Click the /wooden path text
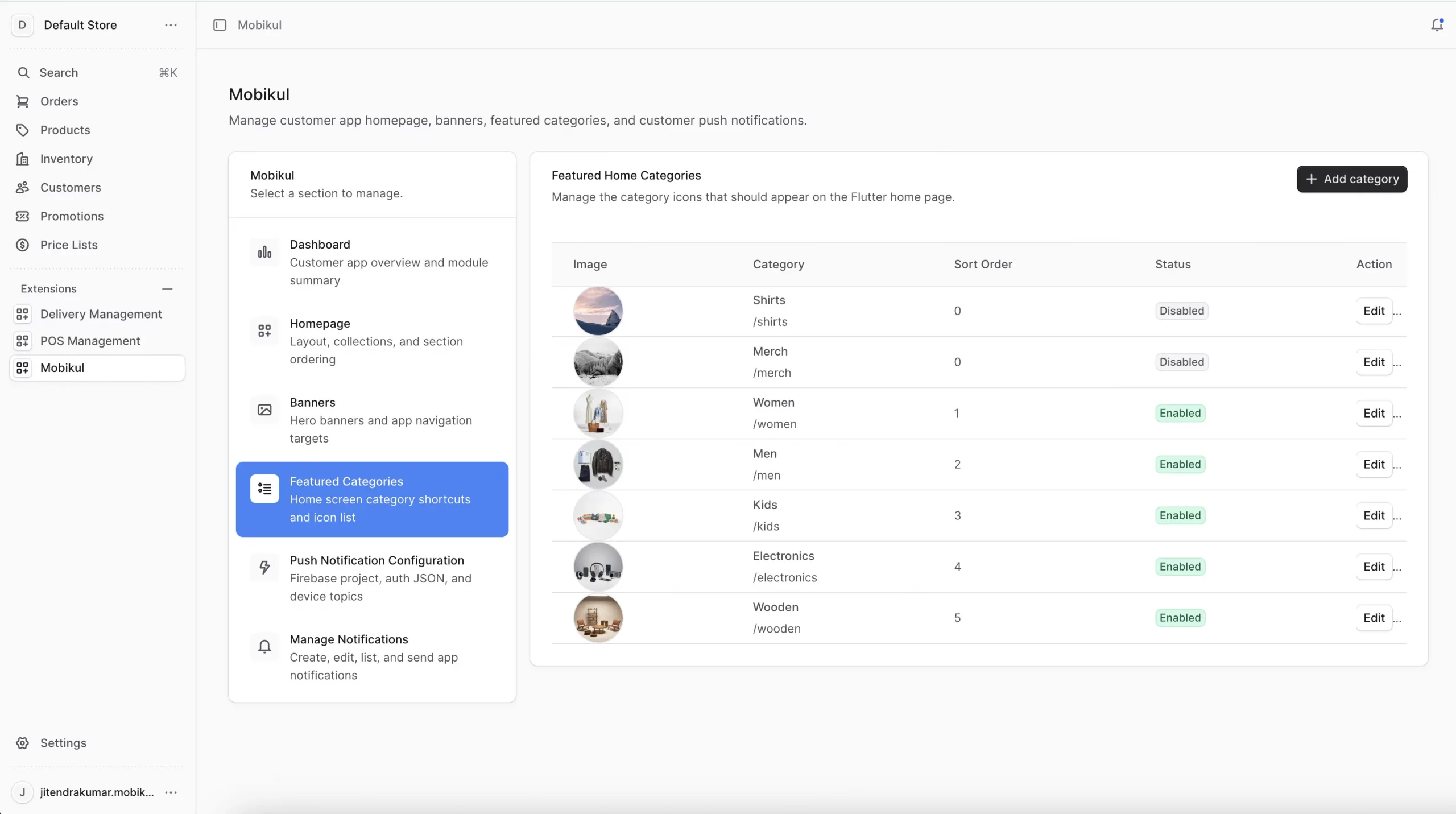This screenshot has height=814, width=1456. click(776, 629)
